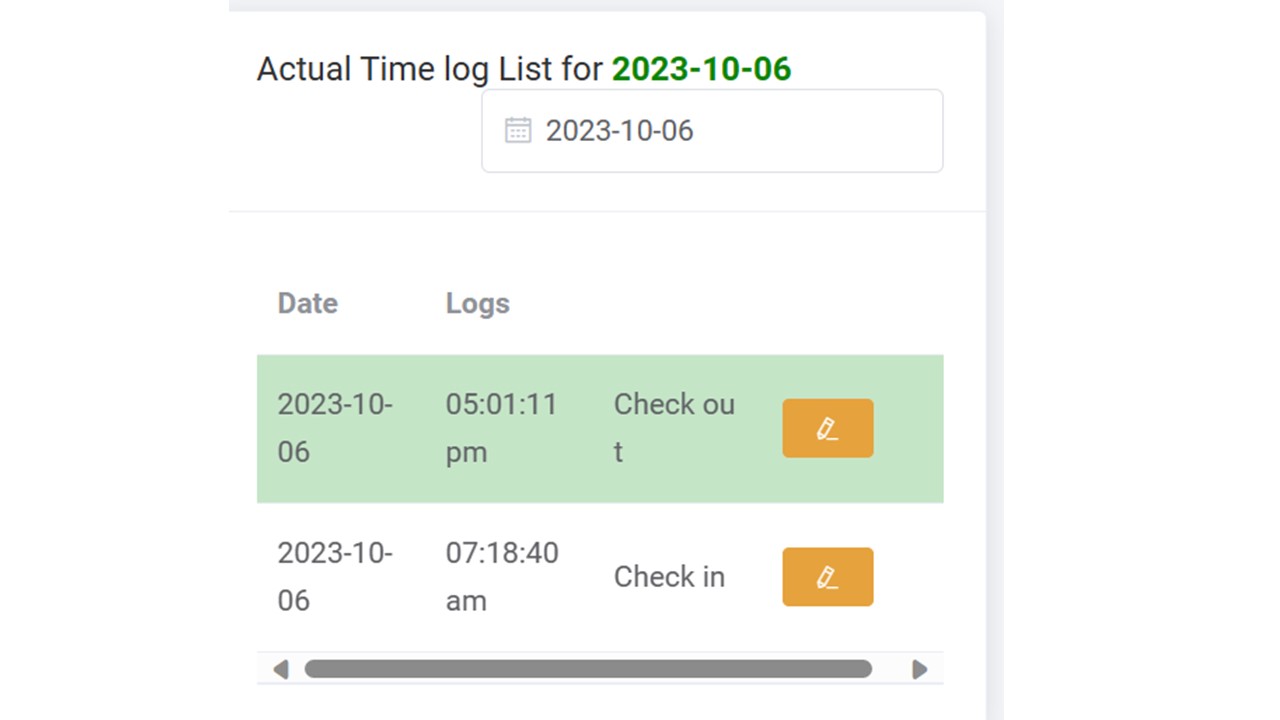Sort by the Date column header
The height and width of the screenshot is (720, 1280).
point(308,304)
